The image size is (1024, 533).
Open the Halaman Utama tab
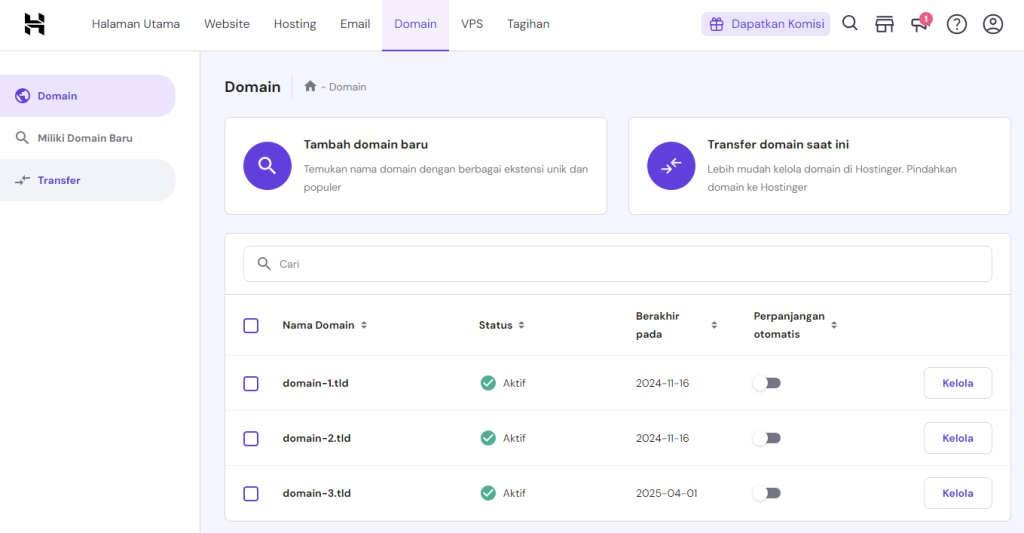(136, 24)
